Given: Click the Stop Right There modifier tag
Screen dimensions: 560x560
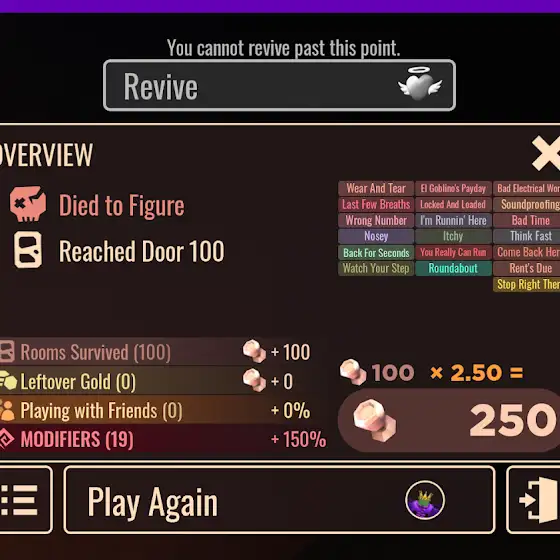Looking at the screenshot, I should tap(526, 285).
